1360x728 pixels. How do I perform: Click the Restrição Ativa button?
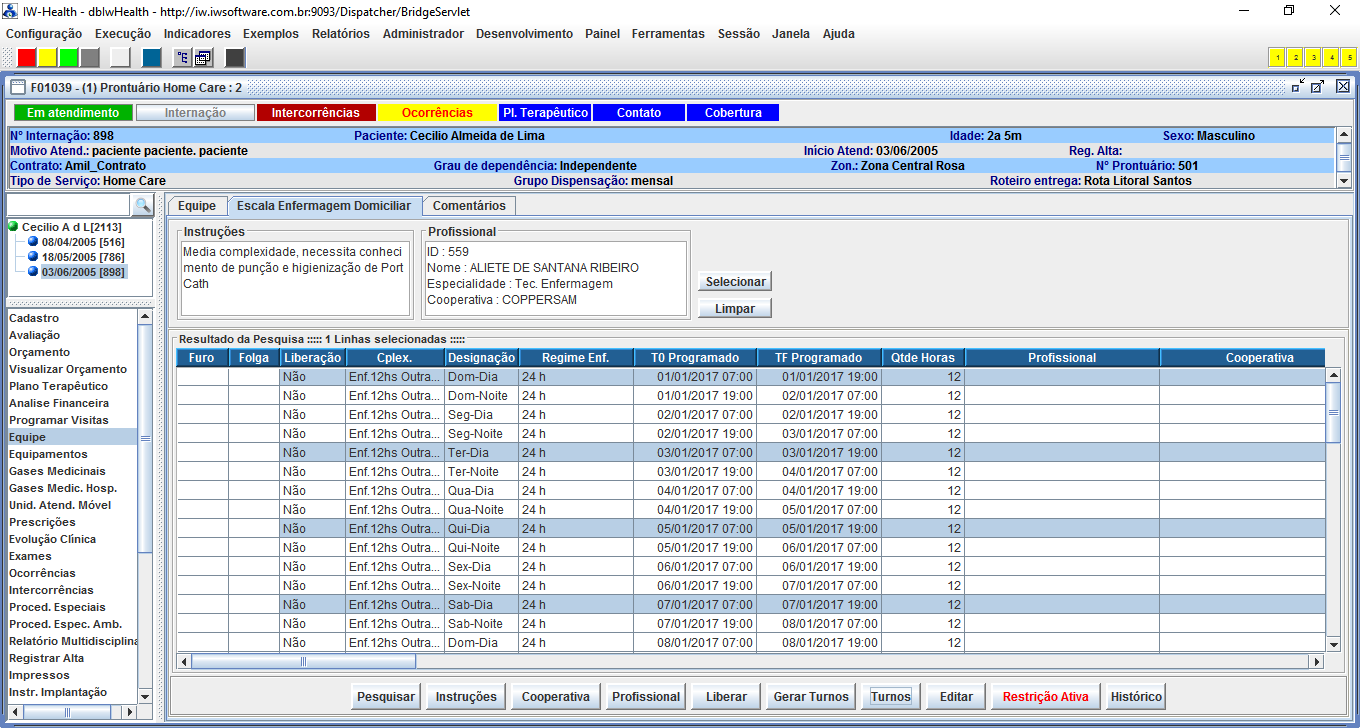tap(1045, 697)
